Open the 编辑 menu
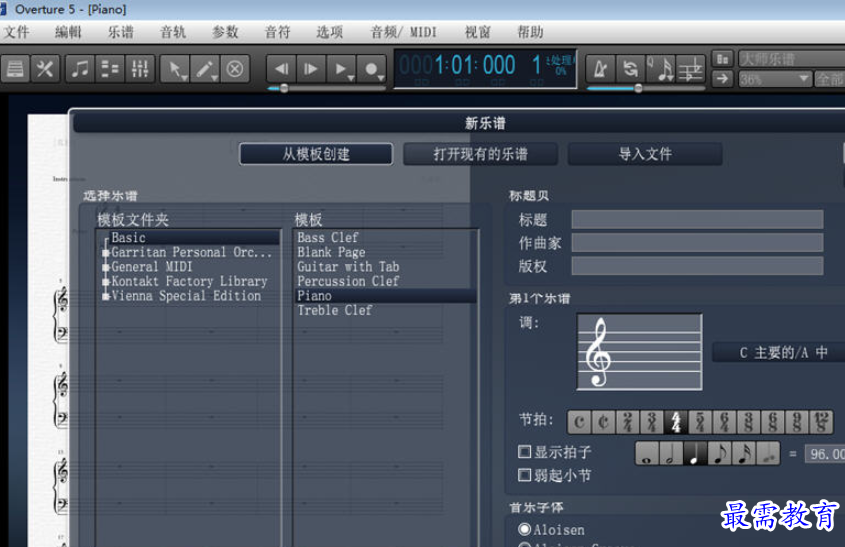This screenshot has height=547, width=845. tap(68, 32)
